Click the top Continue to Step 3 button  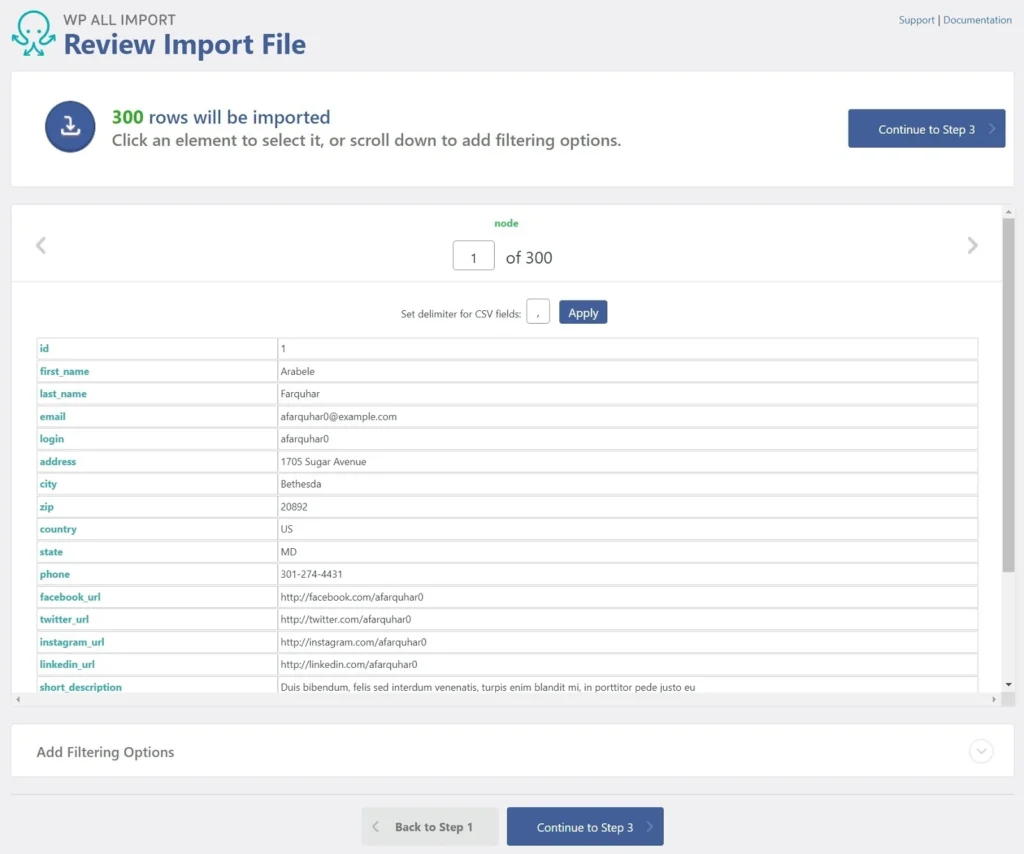click(926, 129)
